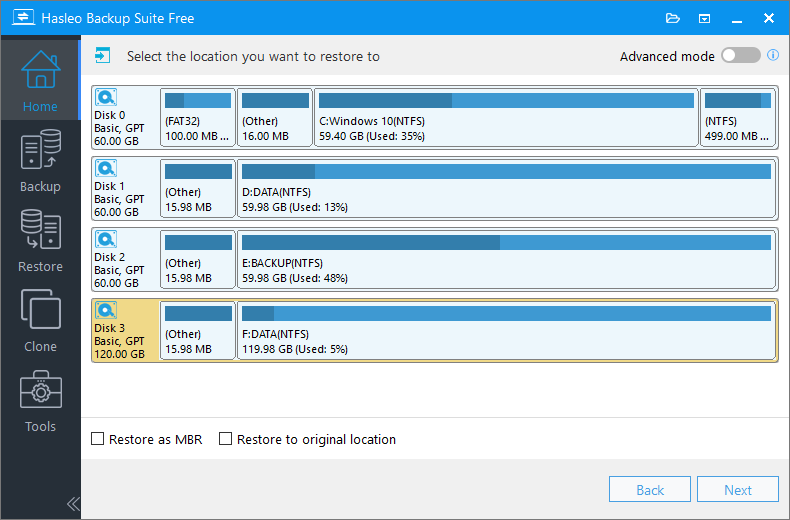
Task: Select the C:Windows 10 NTFS partition
Action: point(506,117)
